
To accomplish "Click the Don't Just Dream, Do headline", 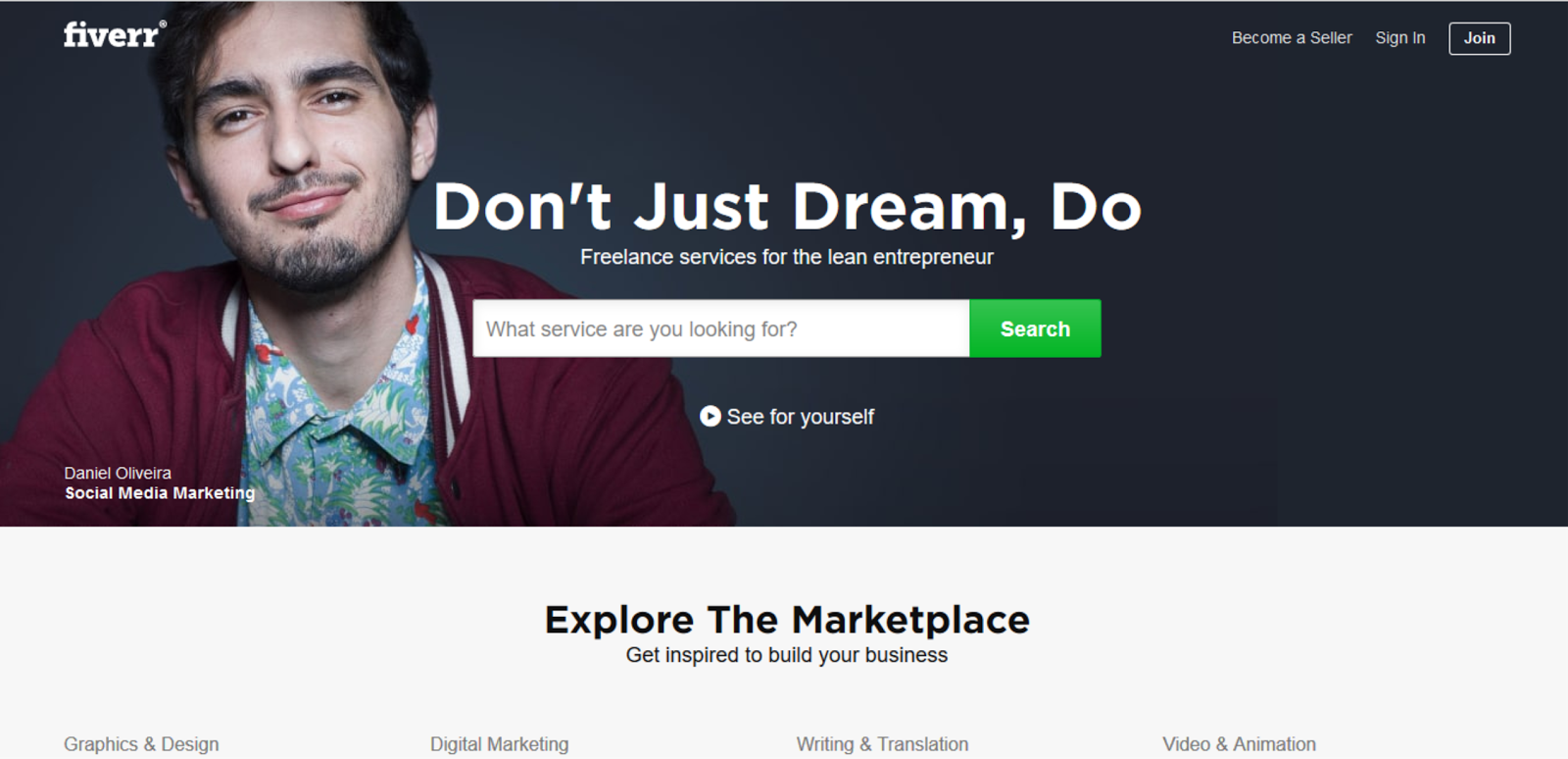I will (787, 208).
